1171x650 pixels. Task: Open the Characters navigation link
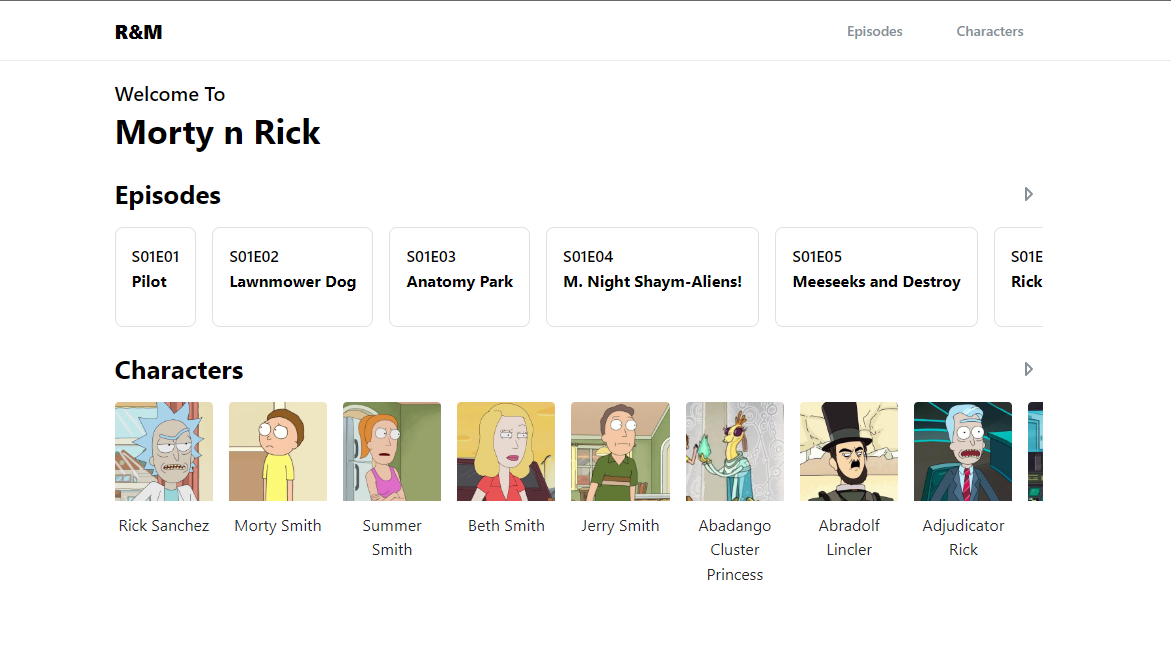point(989,31)
